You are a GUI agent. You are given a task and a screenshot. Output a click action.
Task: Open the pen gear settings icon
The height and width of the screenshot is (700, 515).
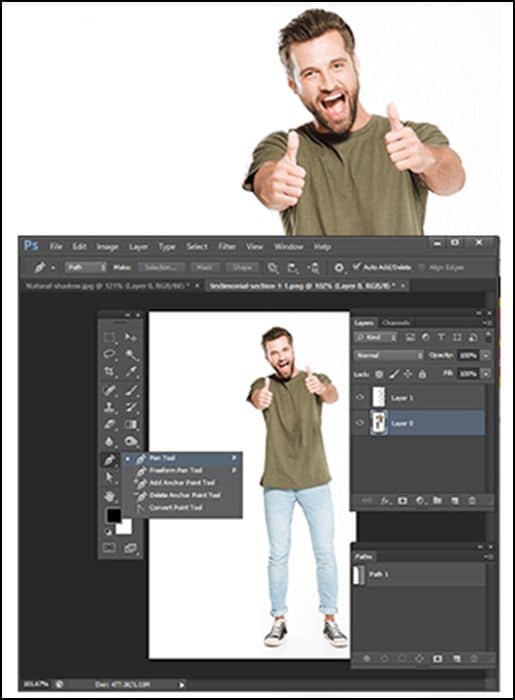click(339, 267)
